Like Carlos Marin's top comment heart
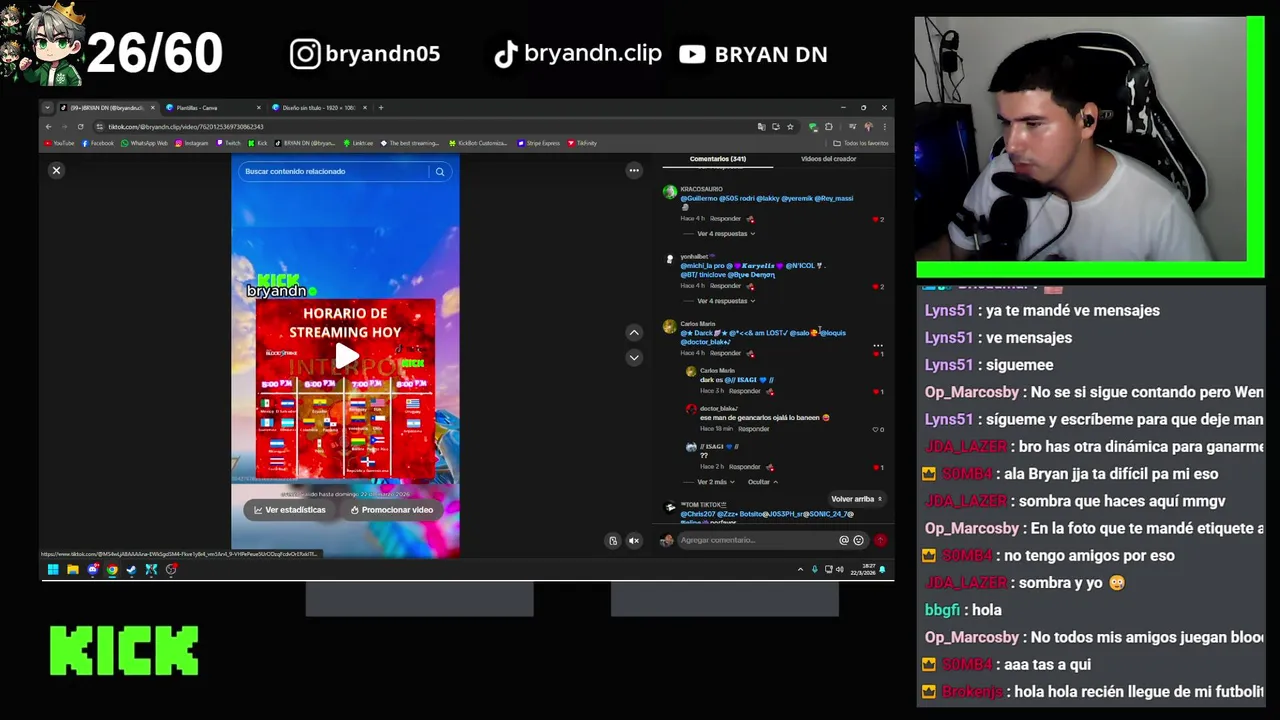1280x720 pixels. coord(877,354)
